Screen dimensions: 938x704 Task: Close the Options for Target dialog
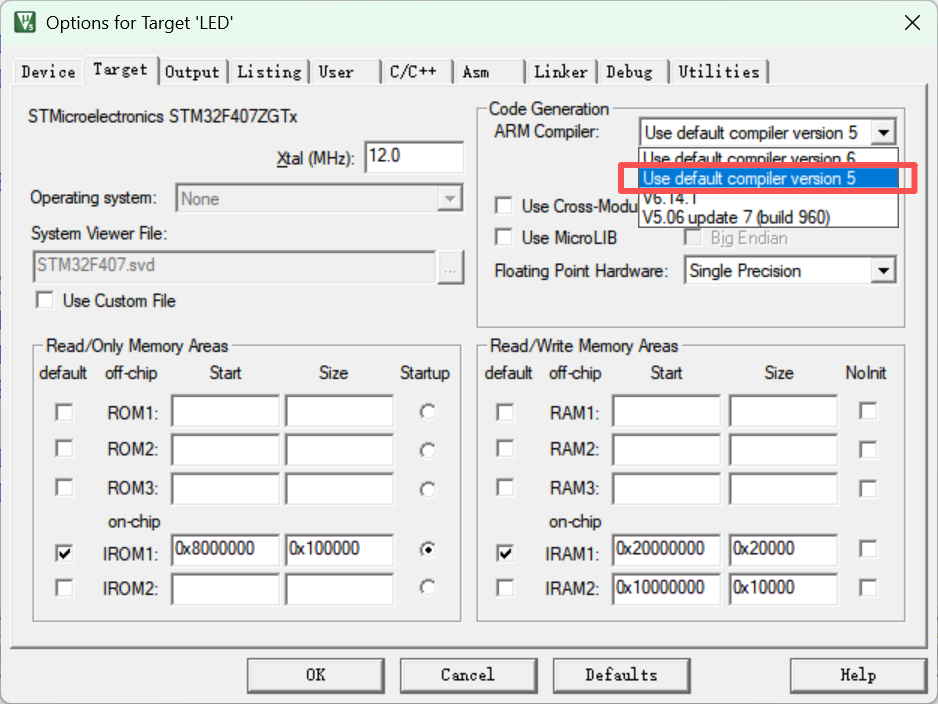[912, 23]
